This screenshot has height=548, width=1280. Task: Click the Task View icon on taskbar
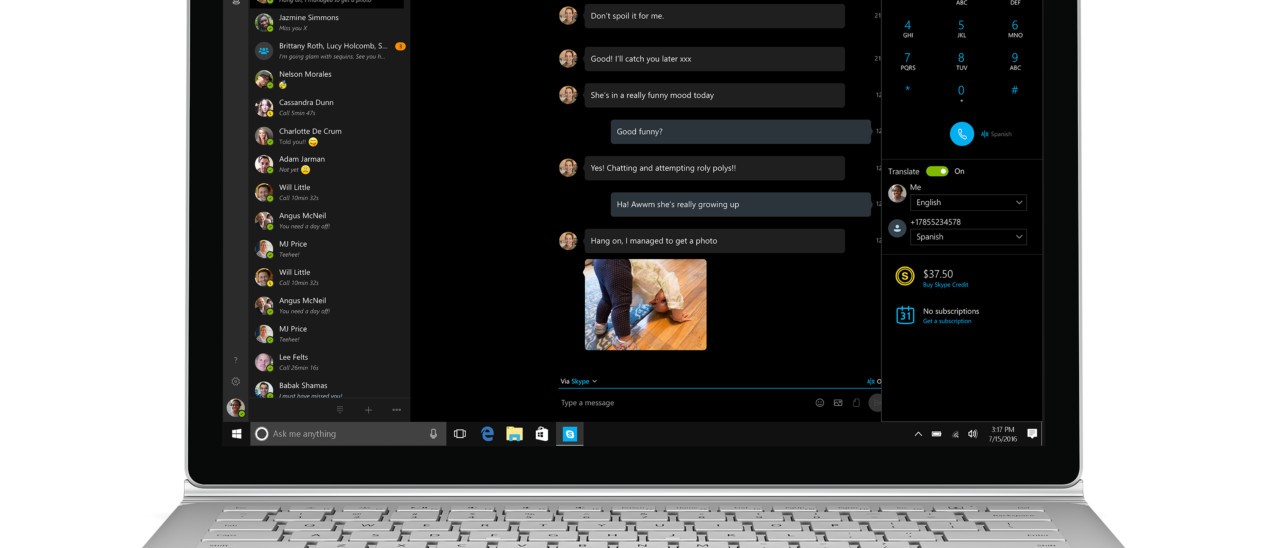(x=460, y=434)
